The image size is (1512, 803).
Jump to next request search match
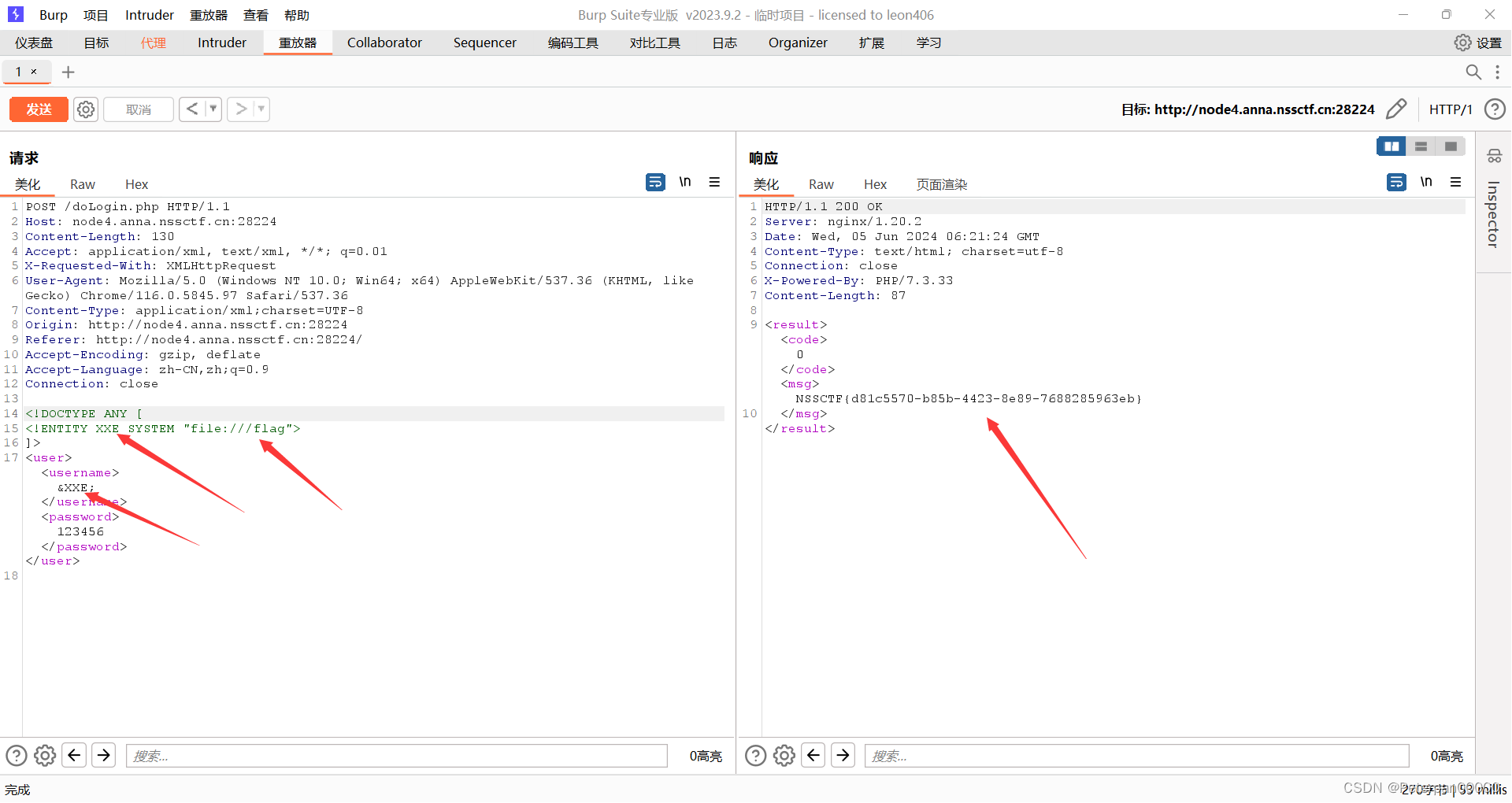click(103, 756)
